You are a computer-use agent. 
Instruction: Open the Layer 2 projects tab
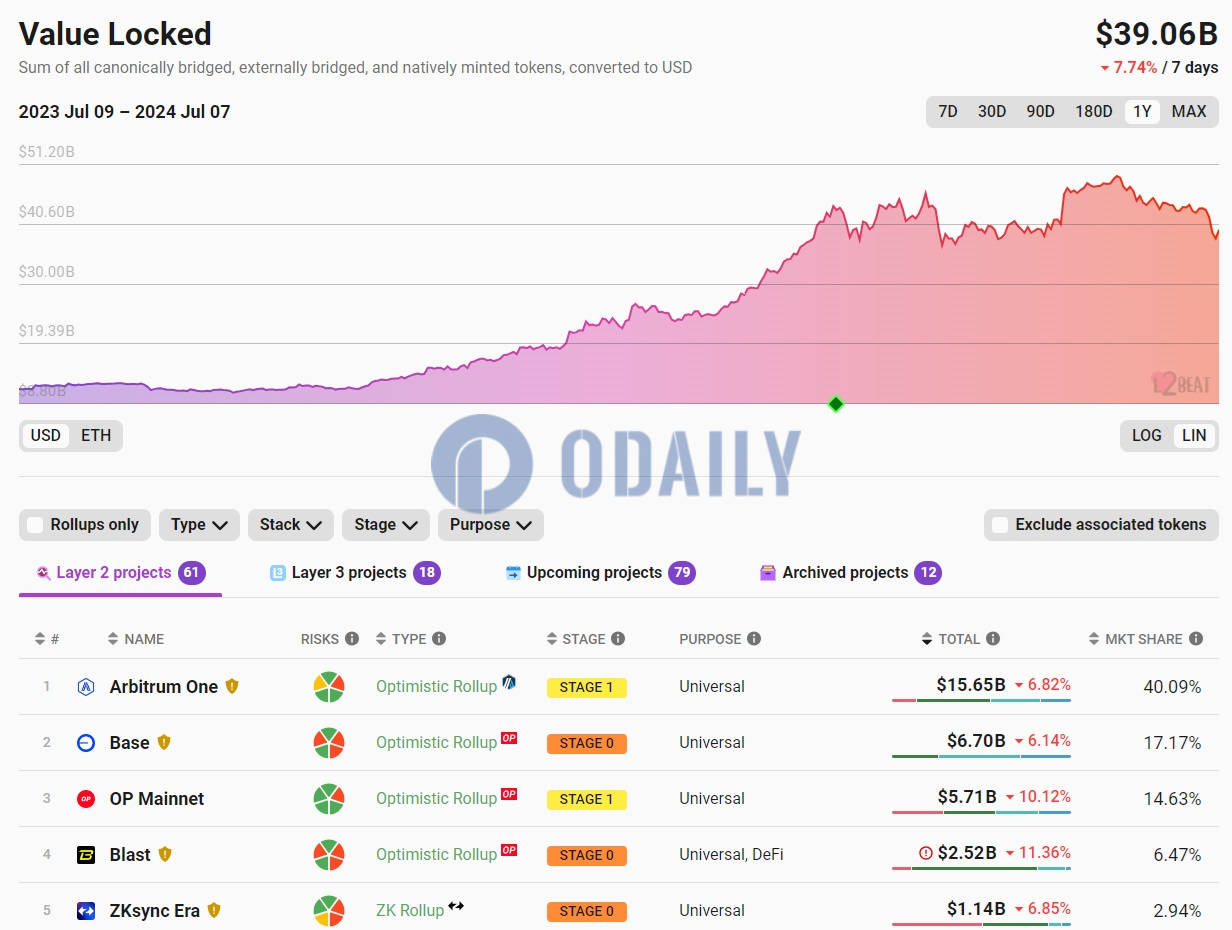[x=120, y=573]
